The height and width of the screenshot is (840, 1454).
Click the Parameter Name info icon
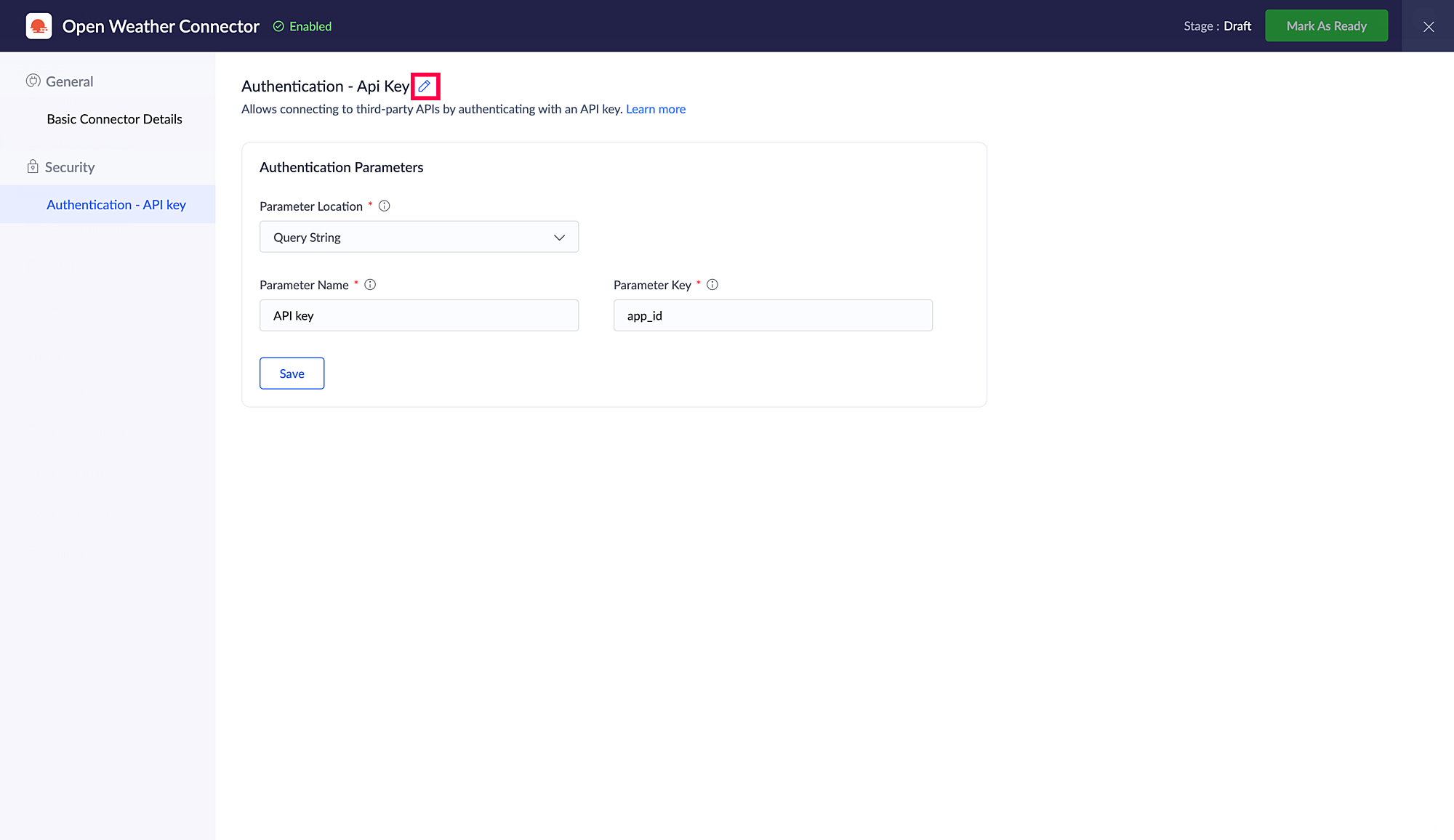point(370,285)
